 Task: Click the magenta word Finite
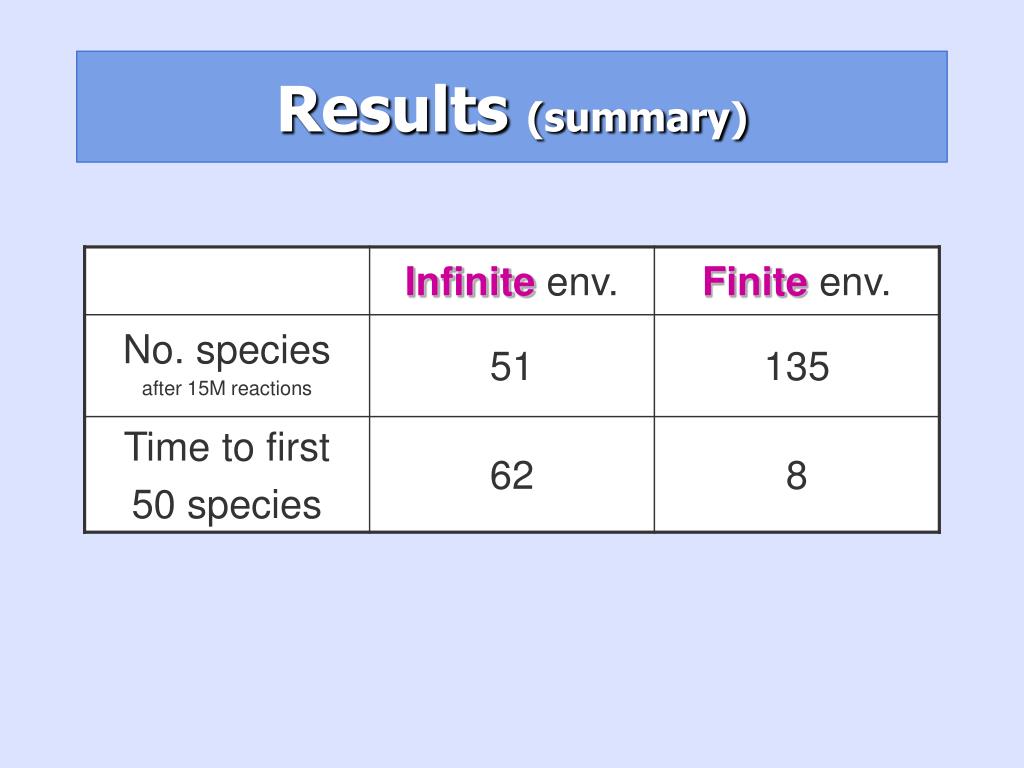(756, 281)
